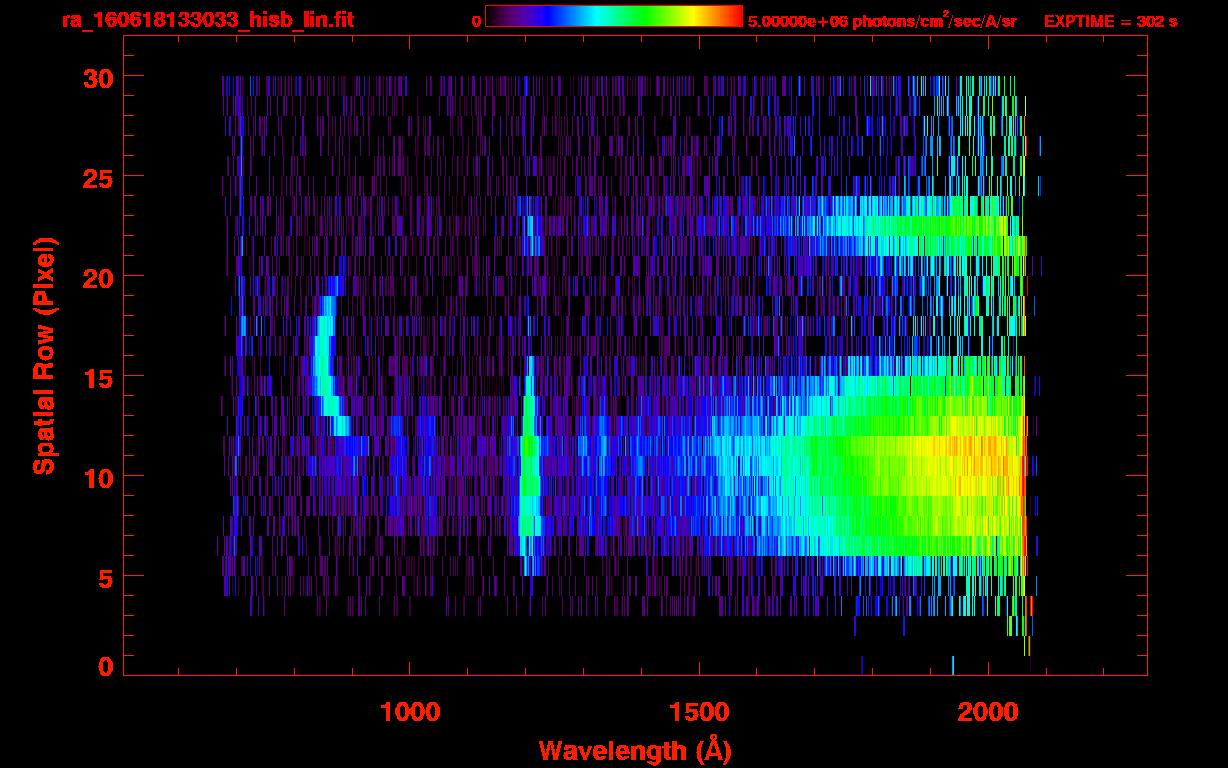Select the 1000 wavelength tick label
Image resolution: width=1228 pixels, height=768 pixels.
[x=410, y=711]
